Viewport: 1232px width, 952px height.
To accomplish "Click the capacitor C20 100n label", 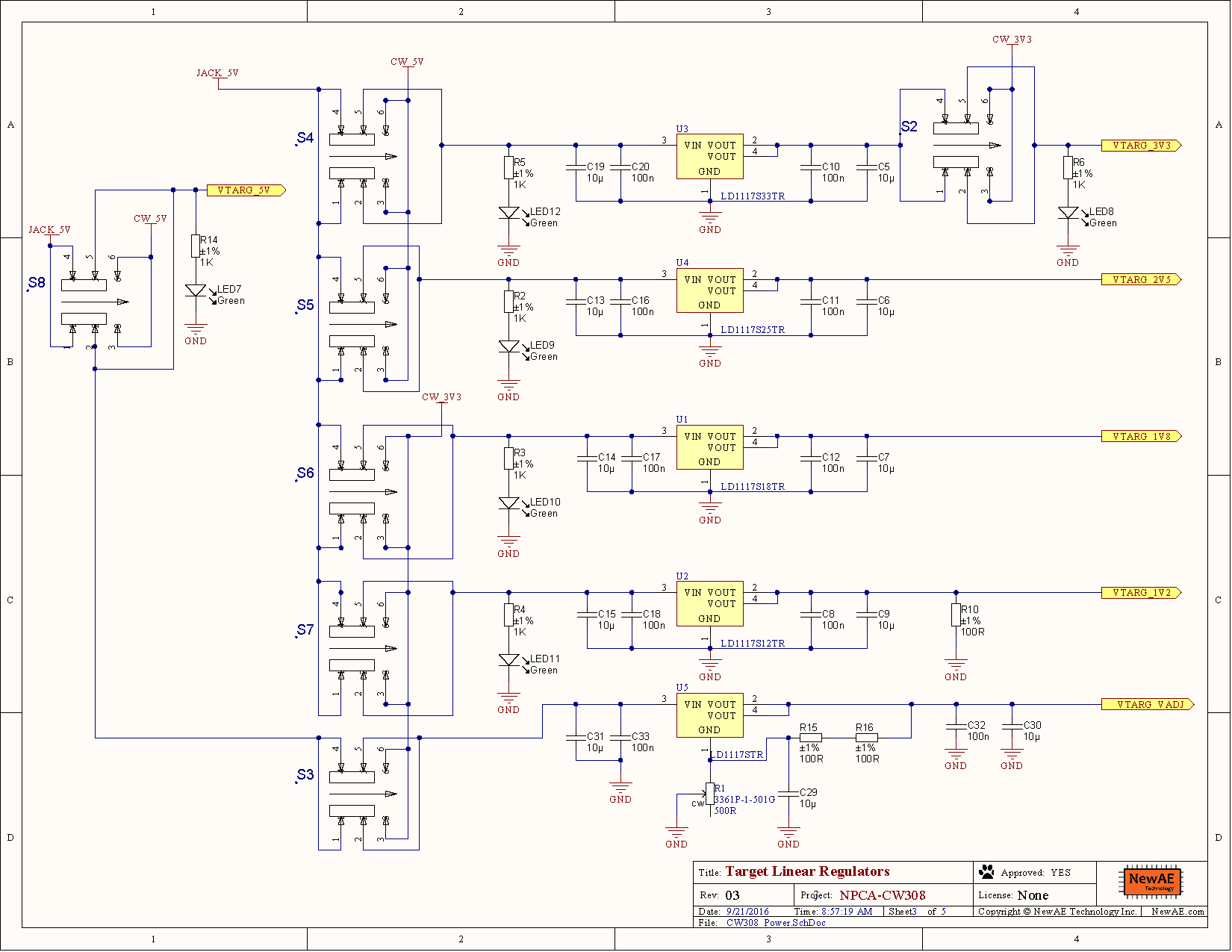I will (x=642, y=172).
